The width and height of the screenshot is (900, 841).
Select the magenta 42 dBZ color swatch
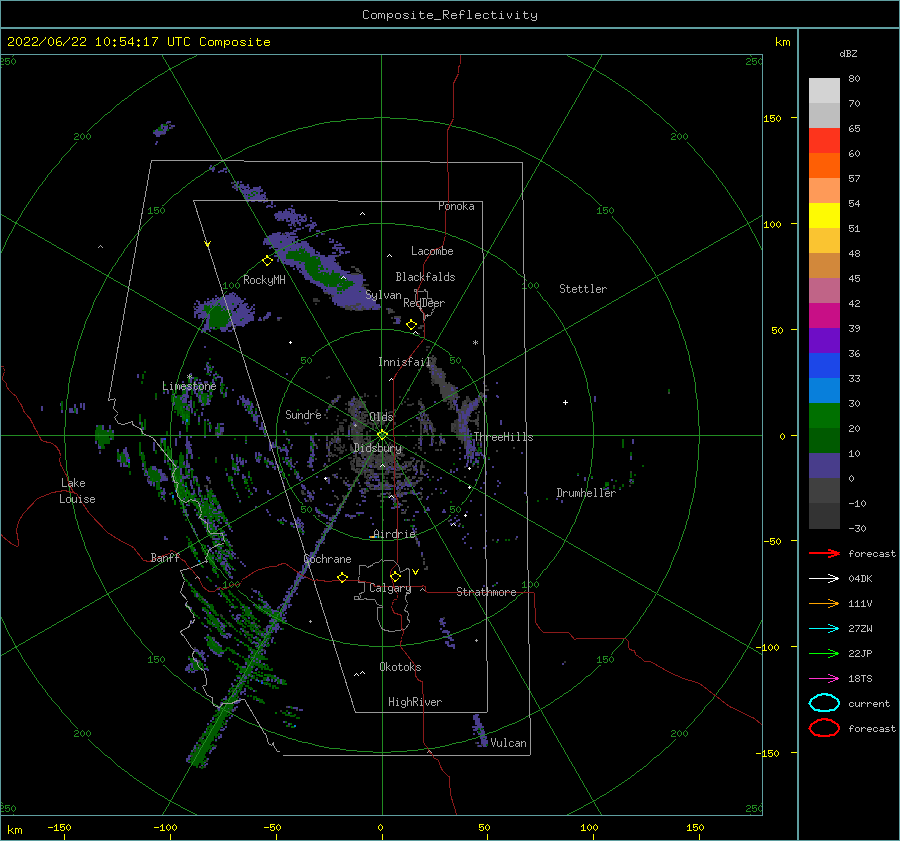[824, 290]
